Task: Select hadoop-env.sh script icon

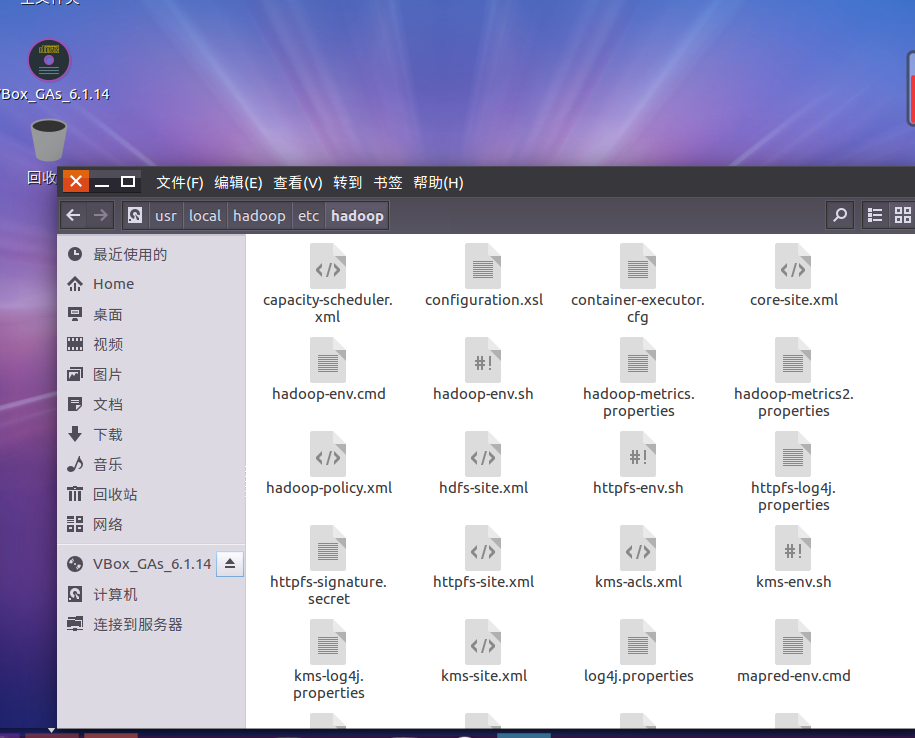Action: point(483,360)
